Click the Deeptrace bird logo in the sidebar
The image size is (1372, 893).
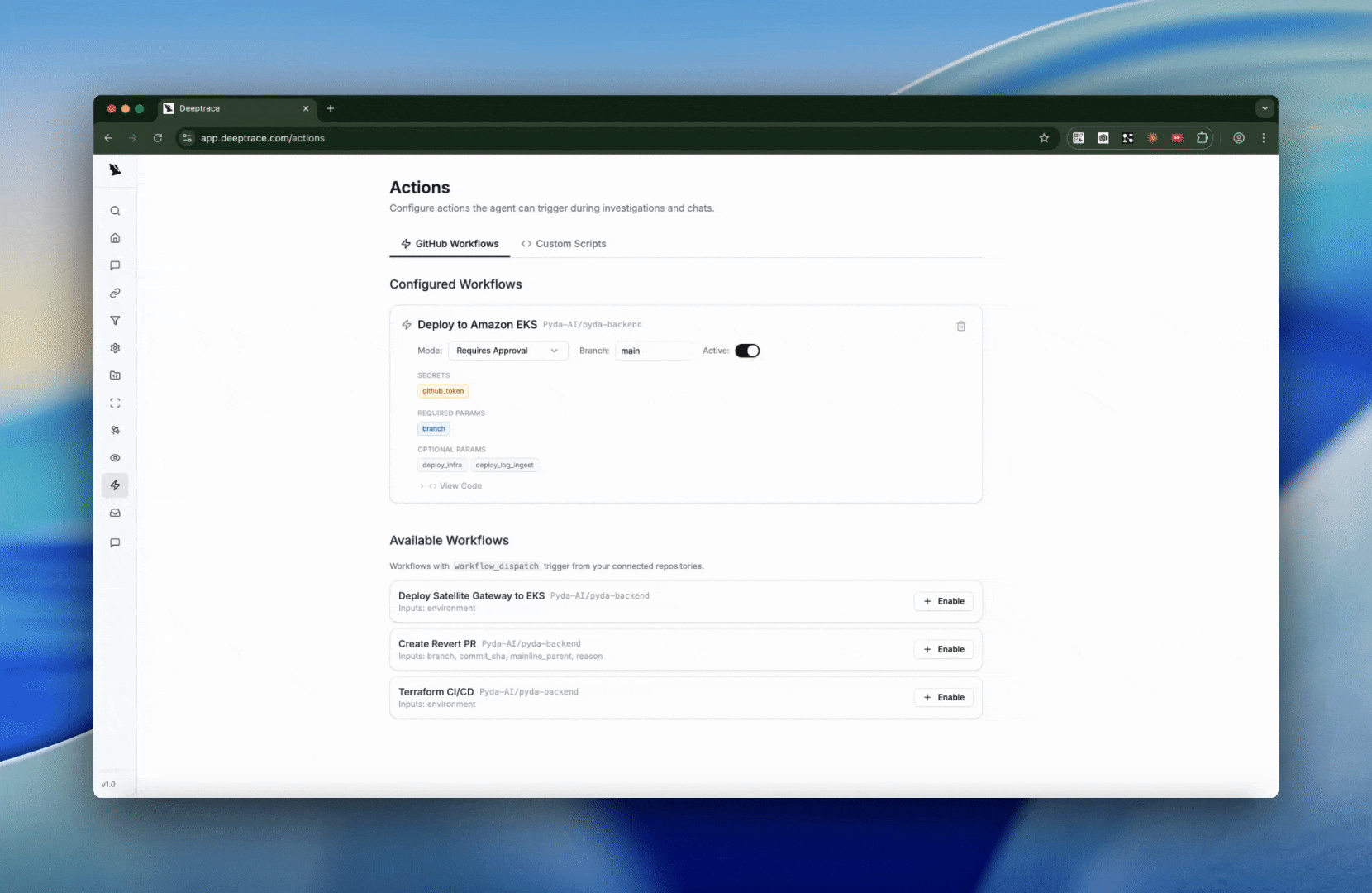pos(115,170)
